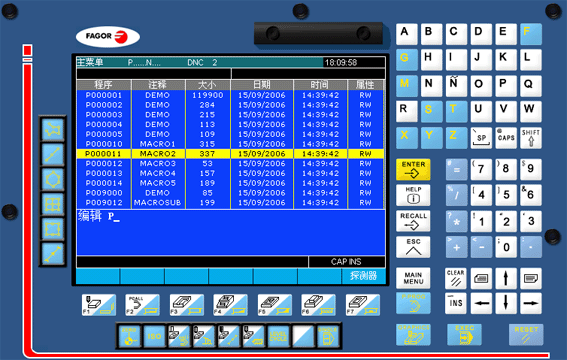Toggle the SHIFT key
Viewport: 567px width, 360px height.
coord(531,138)
